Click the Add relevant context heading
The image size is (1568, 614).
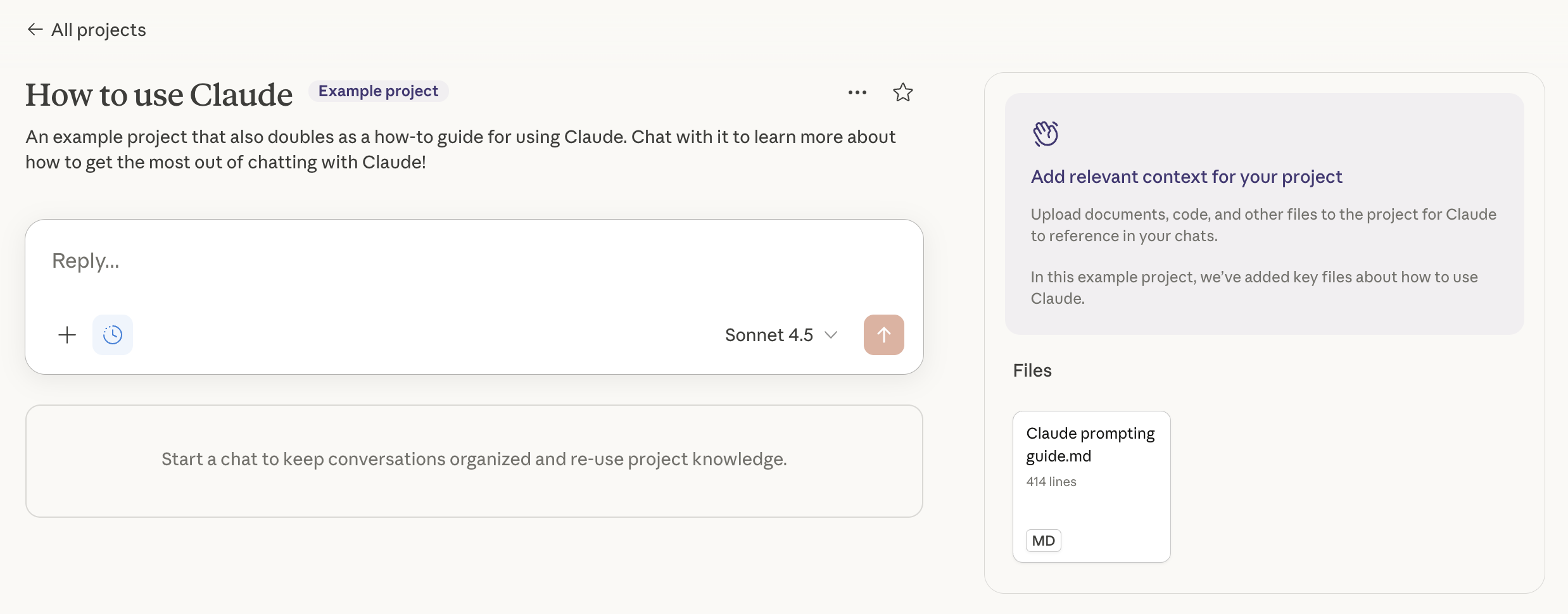(x=1186, y=177)
